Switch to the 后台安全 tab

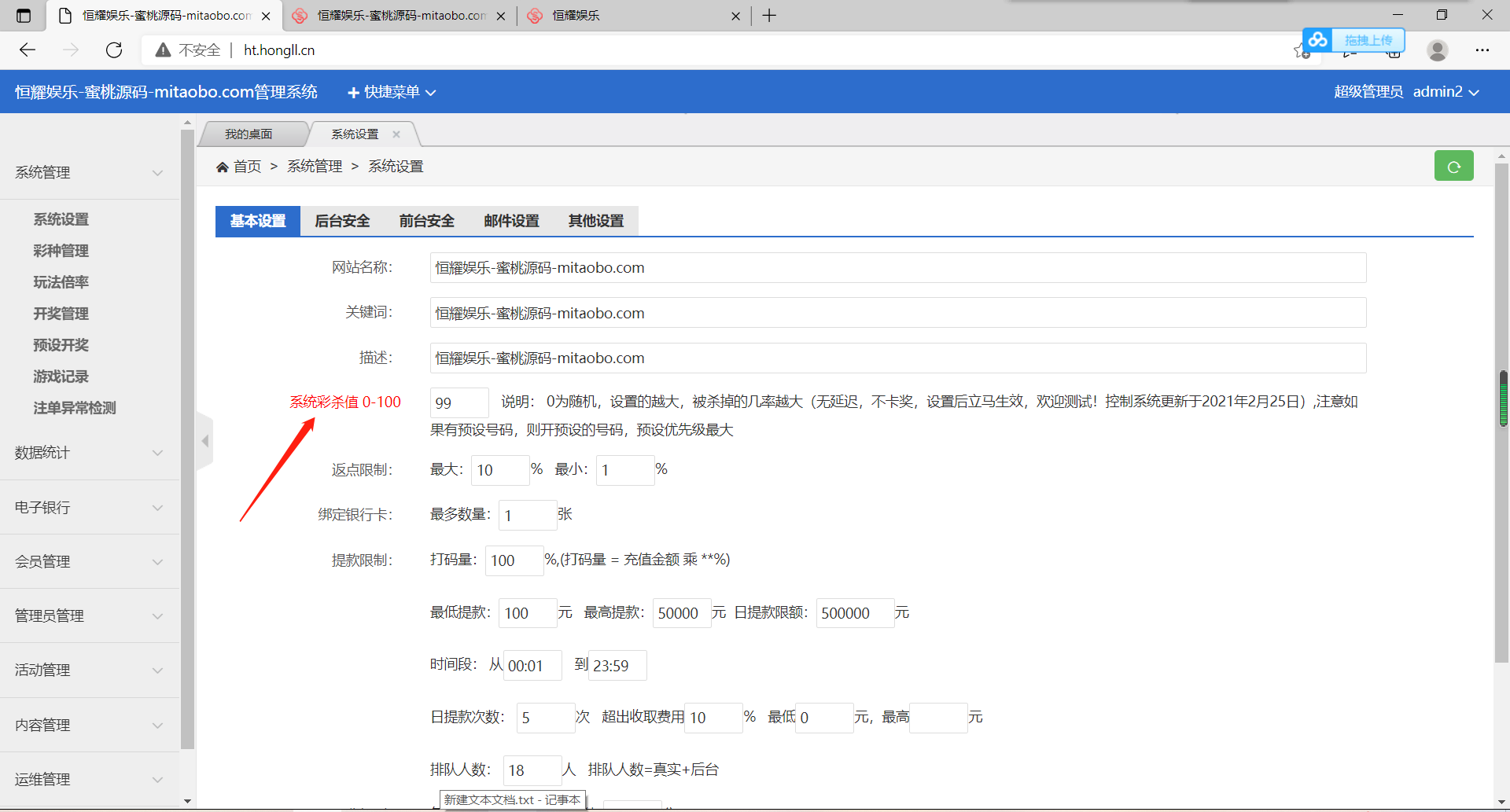point(342,221)
